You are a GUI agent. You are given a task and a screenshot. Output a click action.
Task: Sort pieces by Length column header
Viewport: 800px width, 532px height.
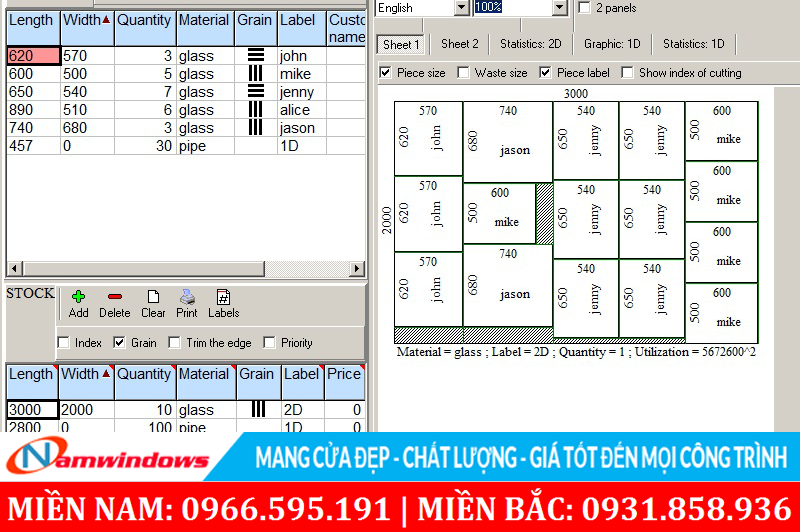coord(33,28)
